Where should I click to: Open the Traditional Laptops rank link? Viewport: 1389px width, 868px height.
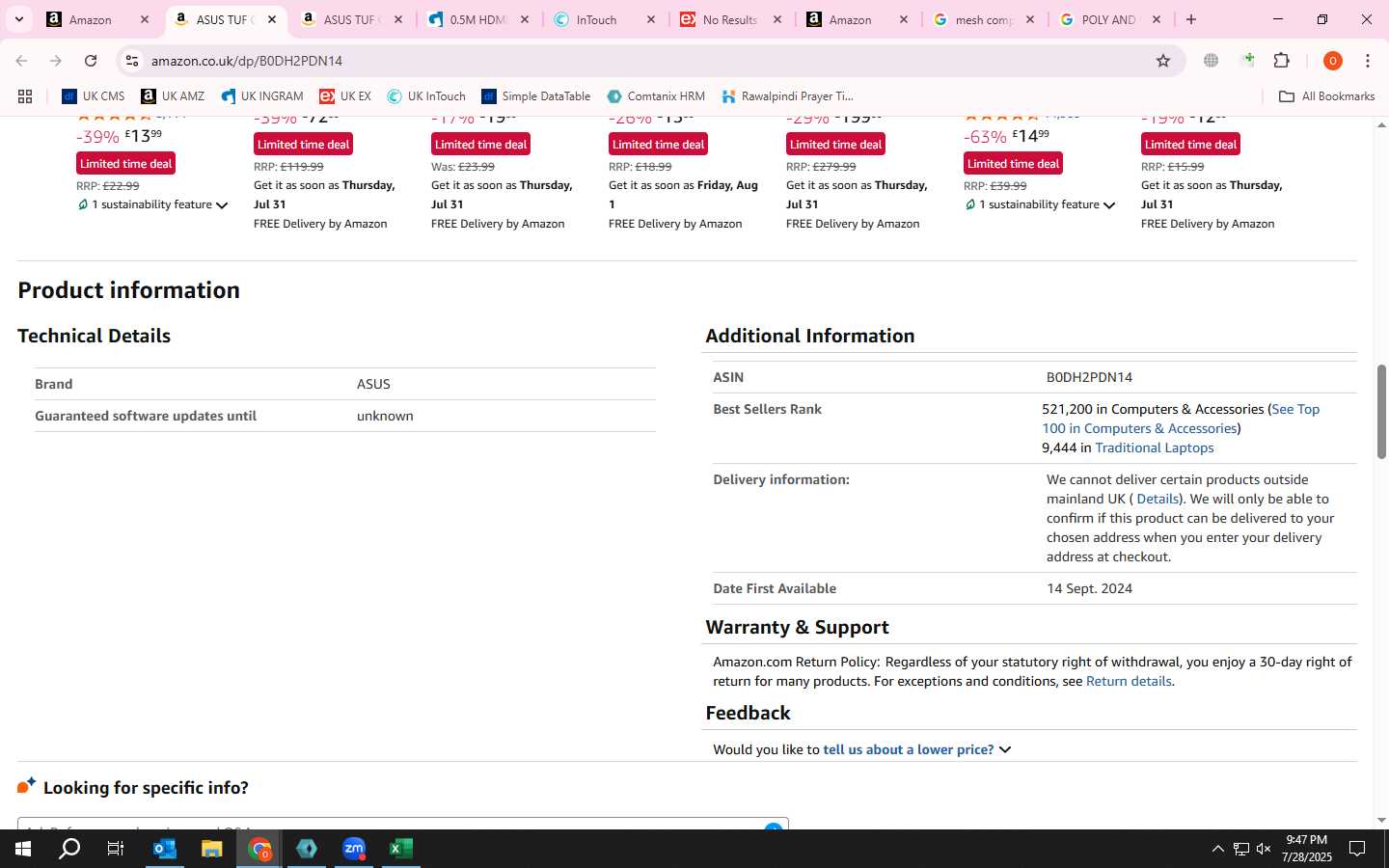coord(1155,448)
